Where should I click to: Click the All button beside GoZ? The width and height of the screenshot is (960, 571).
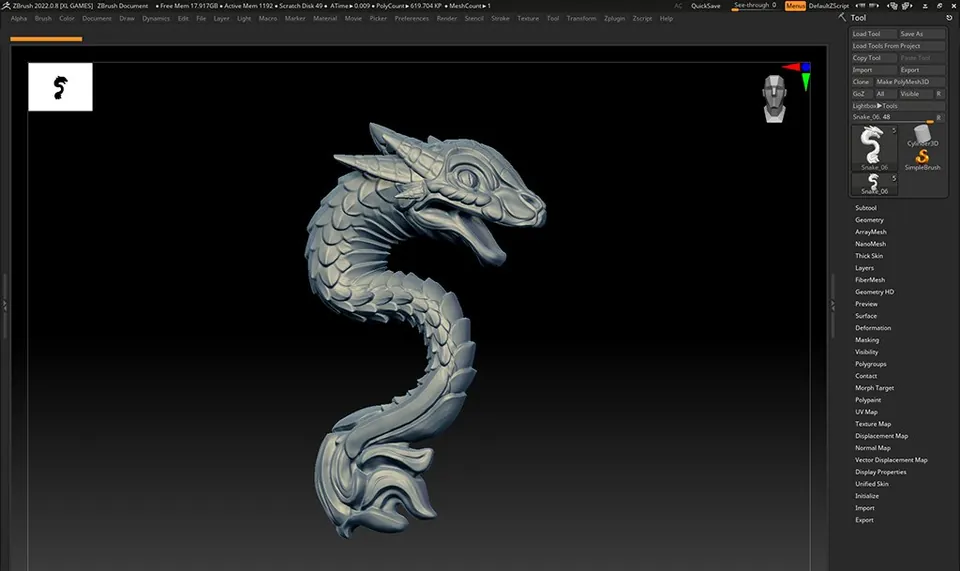tap(885, 94)
